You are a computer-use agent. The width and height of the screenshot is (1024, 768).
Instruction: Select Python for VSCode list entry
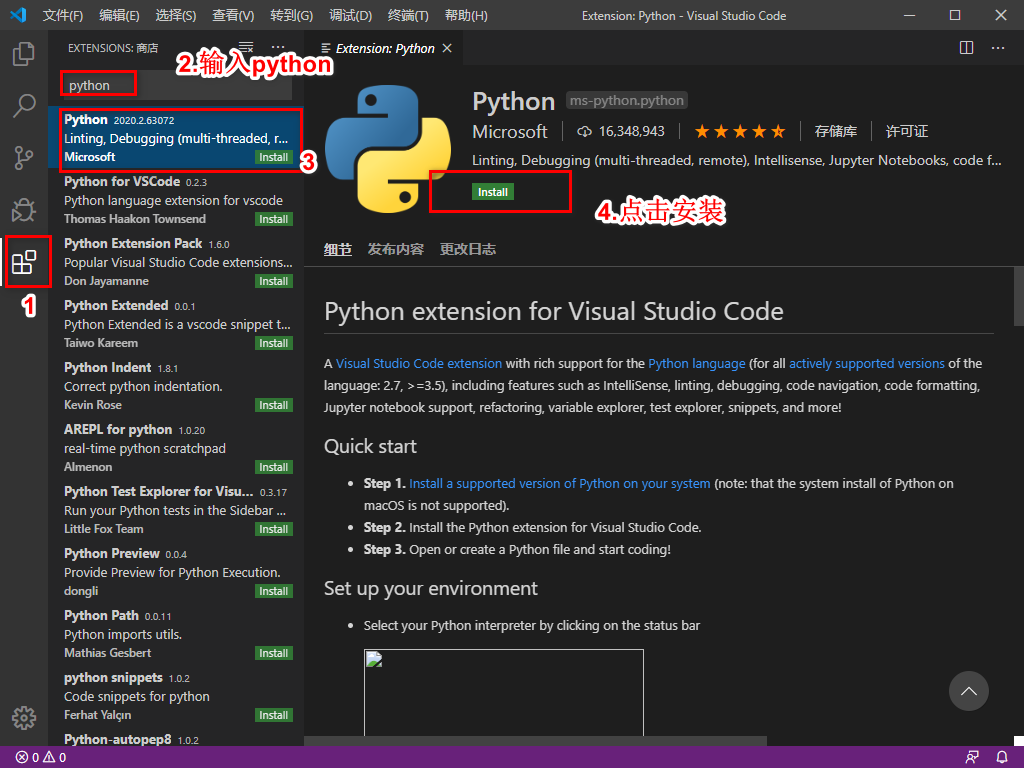(x=176, y=200)
